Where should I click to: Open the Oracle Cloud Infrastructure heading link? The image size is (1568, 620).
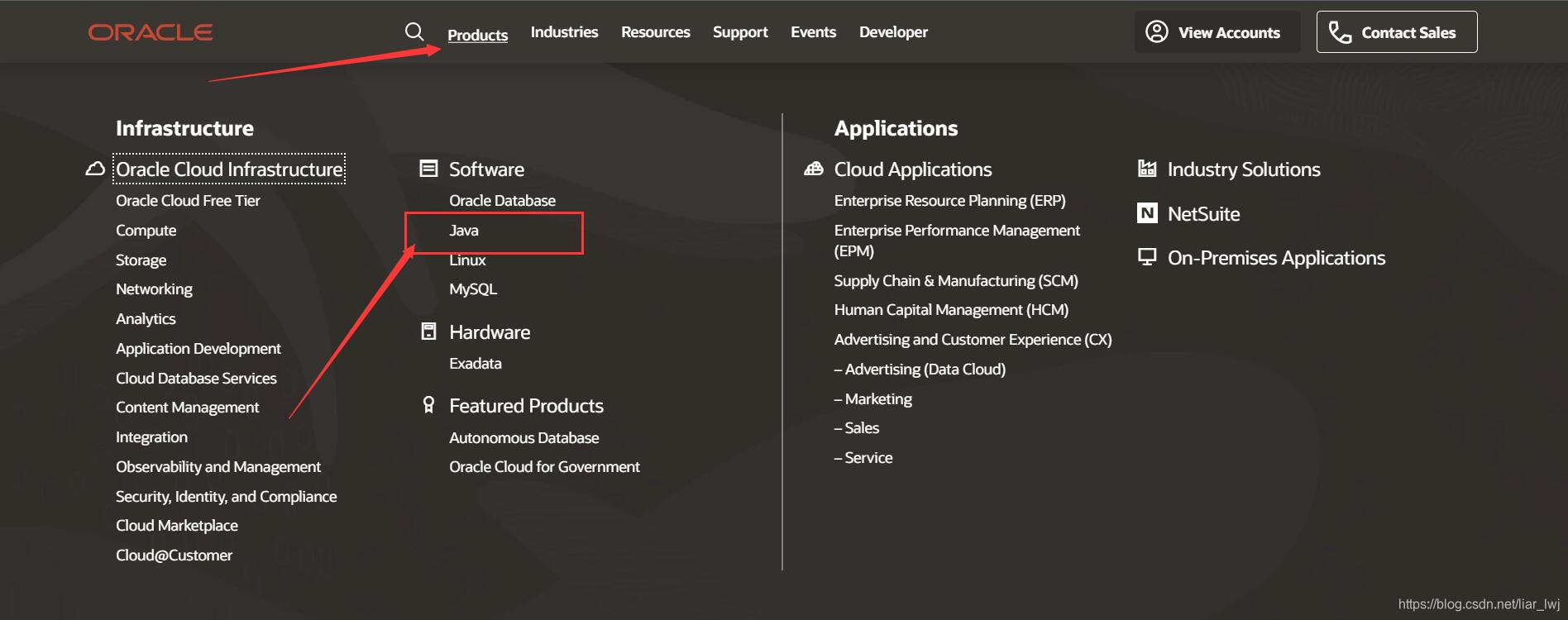[x=229, y=169]
